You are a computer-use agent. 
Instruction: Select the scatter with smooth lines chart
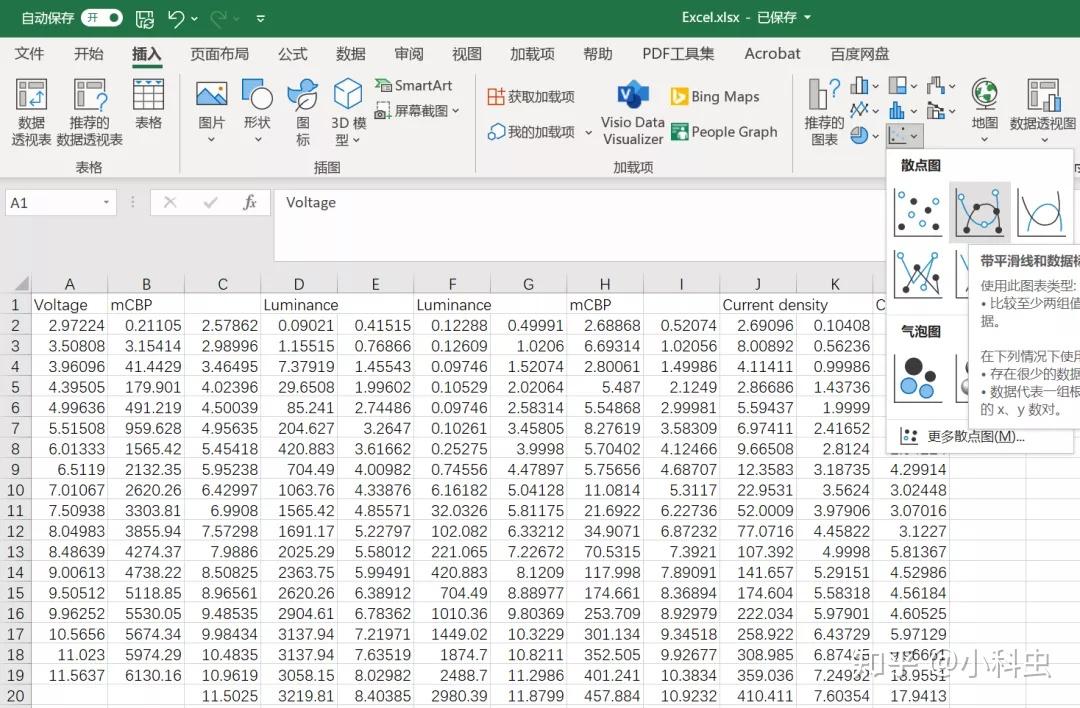click(x=979, y=211)
